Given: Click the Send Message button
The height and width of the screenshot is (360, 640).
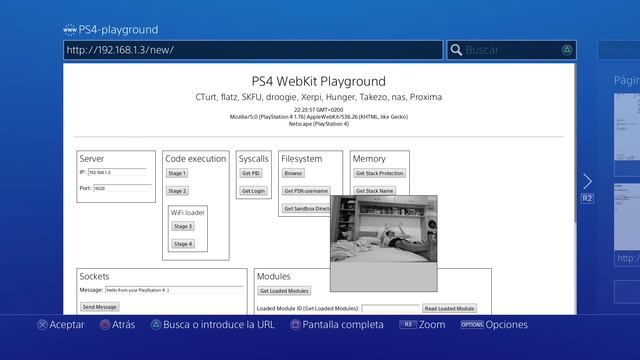Looking at the screenshot, I should click(x=100, y=307).
